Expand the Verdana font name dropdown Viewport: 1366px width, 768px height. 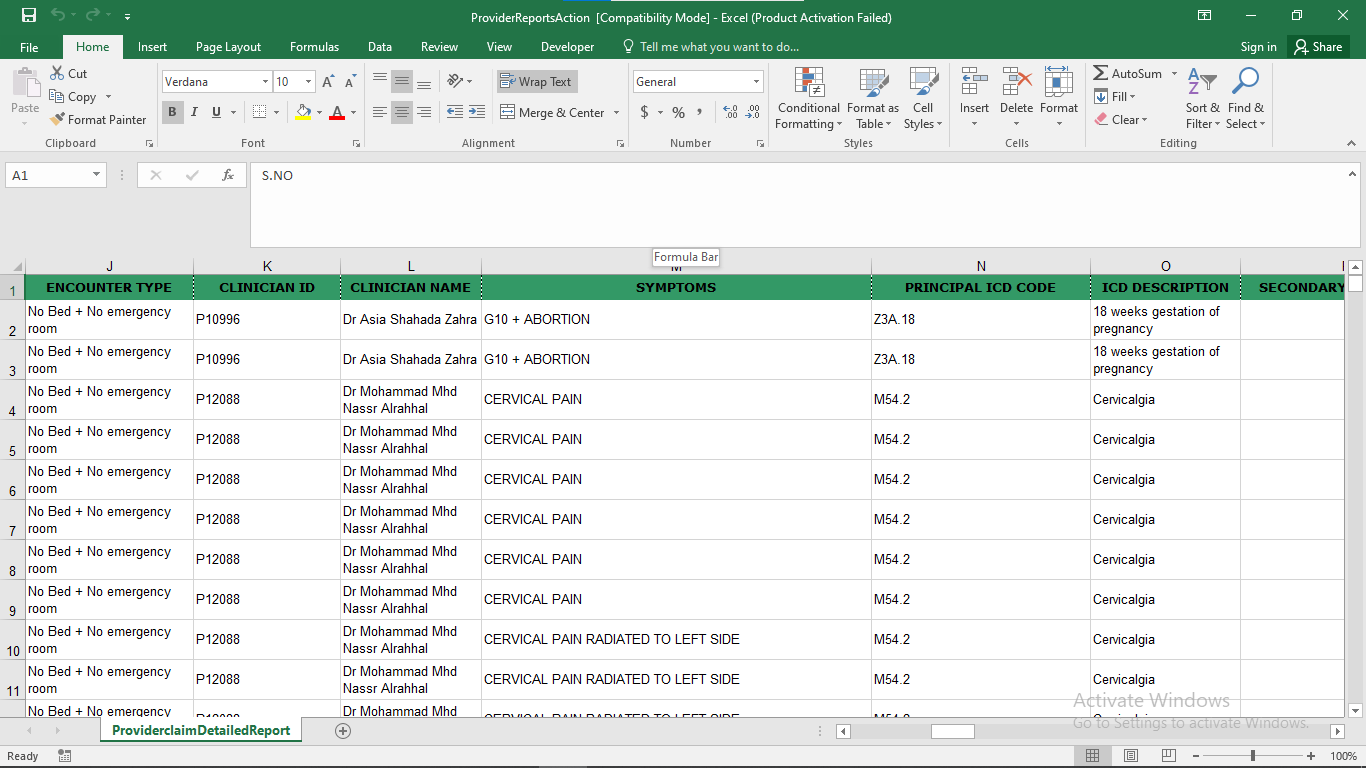pos(265,82)
